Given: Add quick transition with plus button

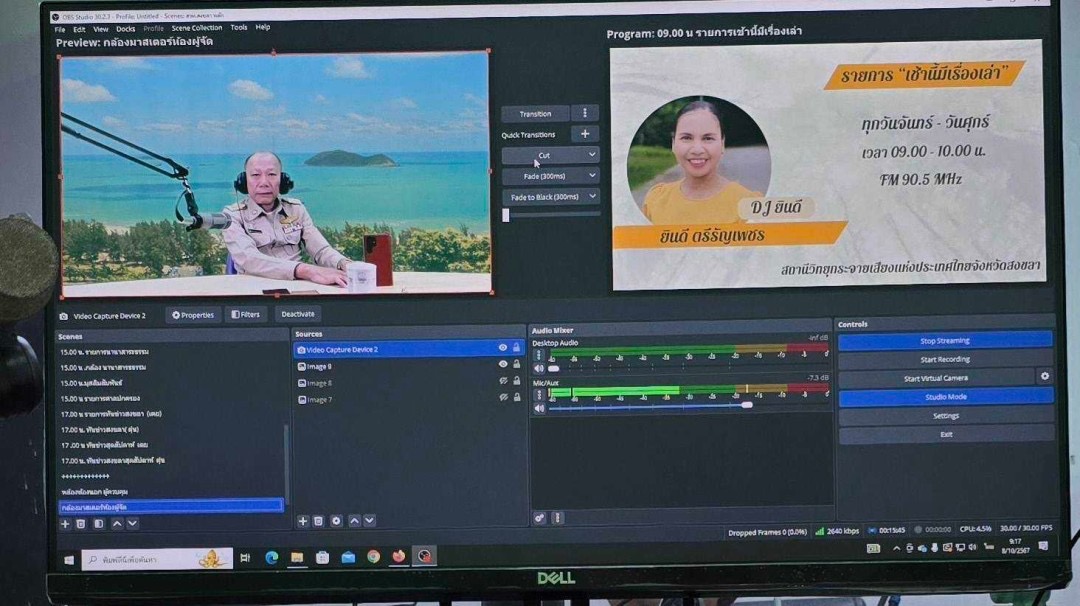Looking at the screenshot, I should tap(585, 134).
